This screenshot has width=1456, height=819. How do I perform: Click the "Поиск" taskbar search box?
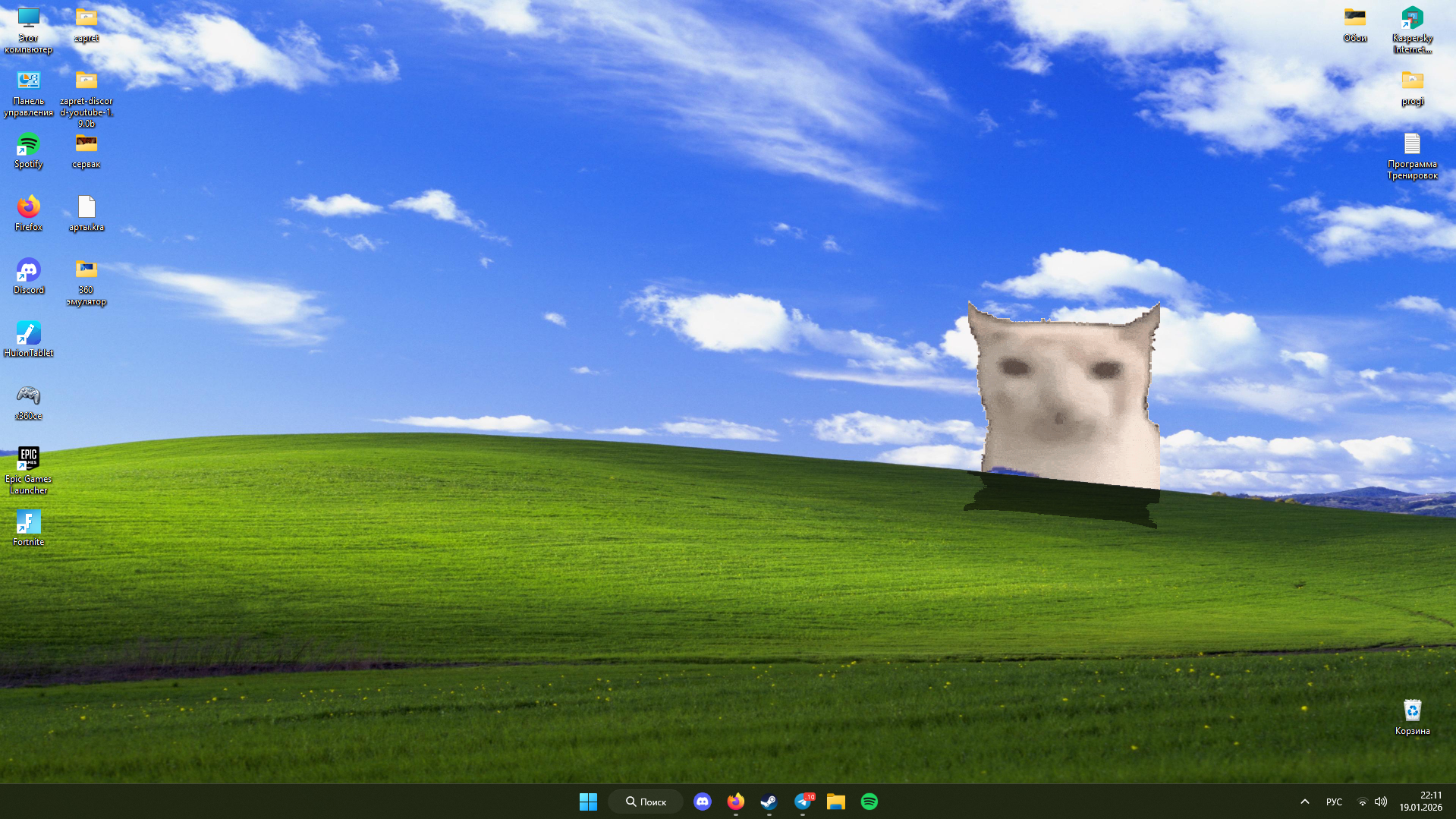pos(646,802)
